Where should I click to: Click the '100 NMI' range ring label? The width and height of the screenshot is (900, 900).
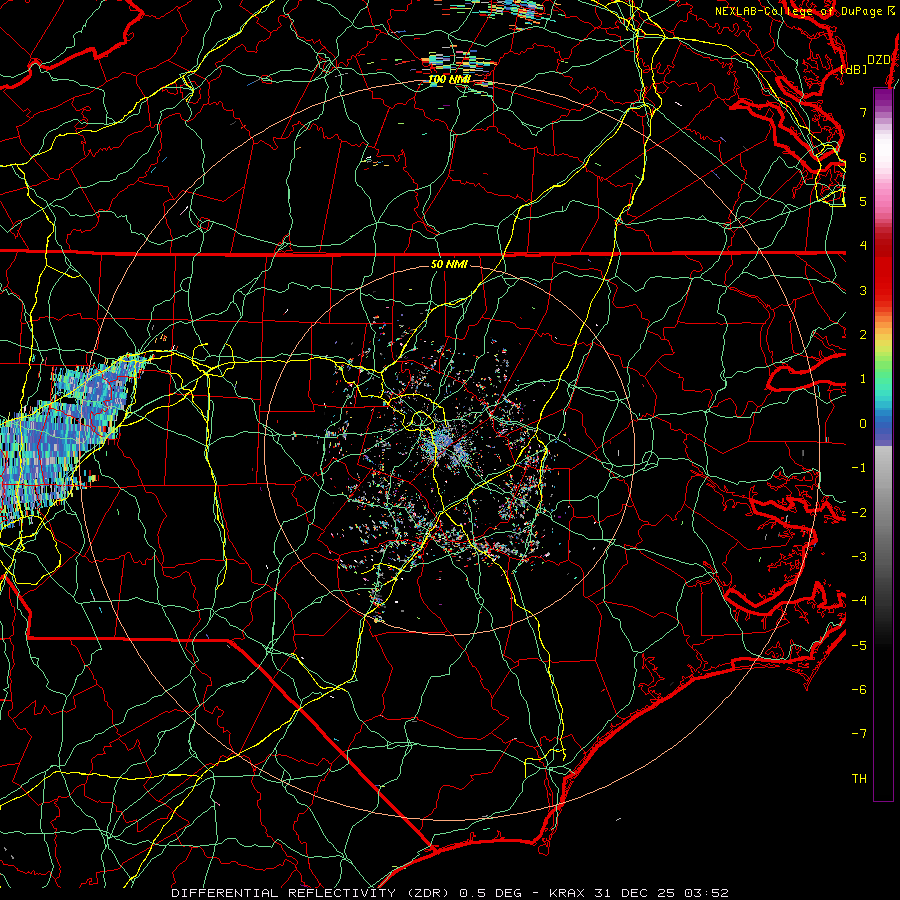coord(449,80)
